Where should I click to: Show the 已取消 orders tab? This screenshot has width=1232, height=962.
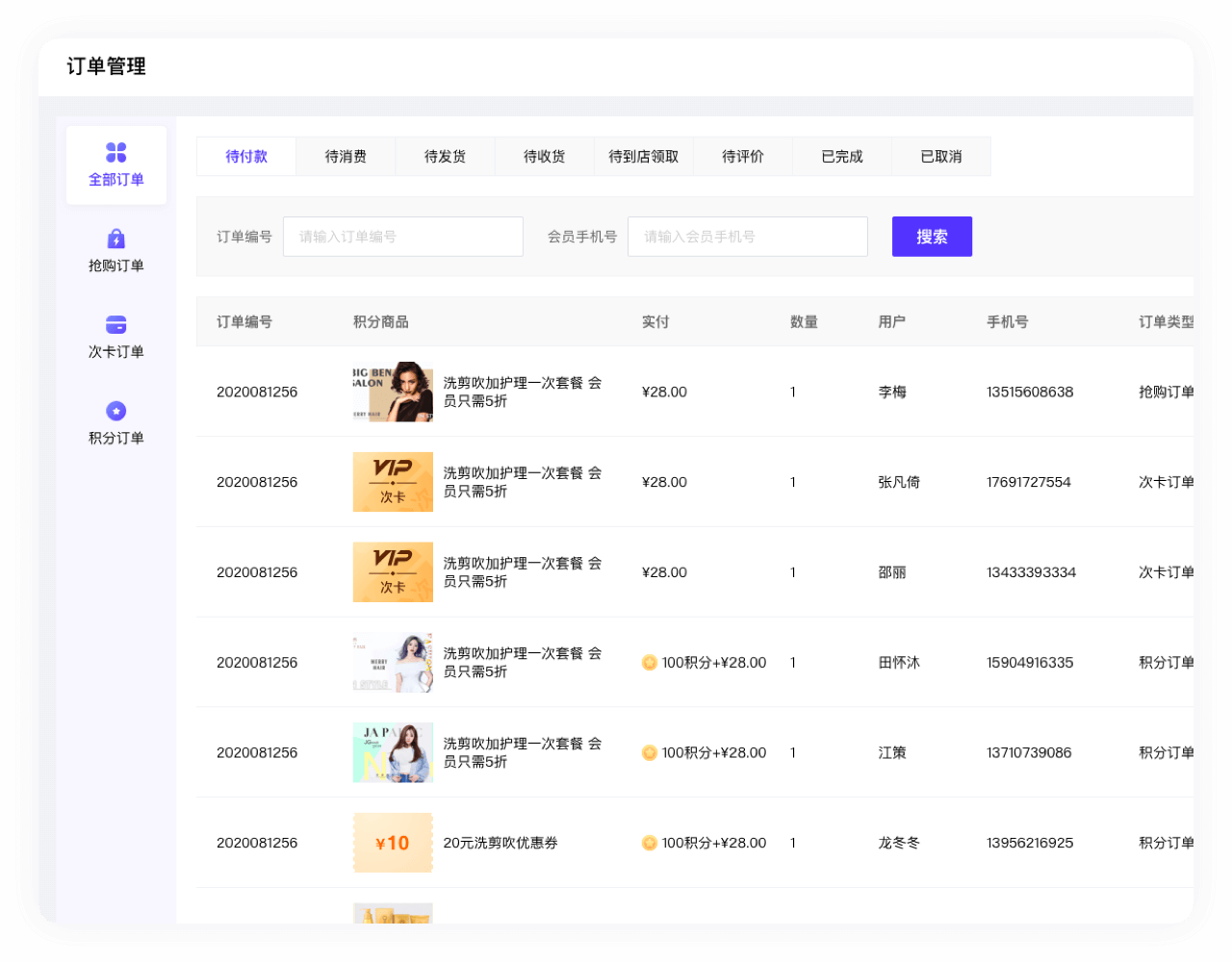(941, 157)
